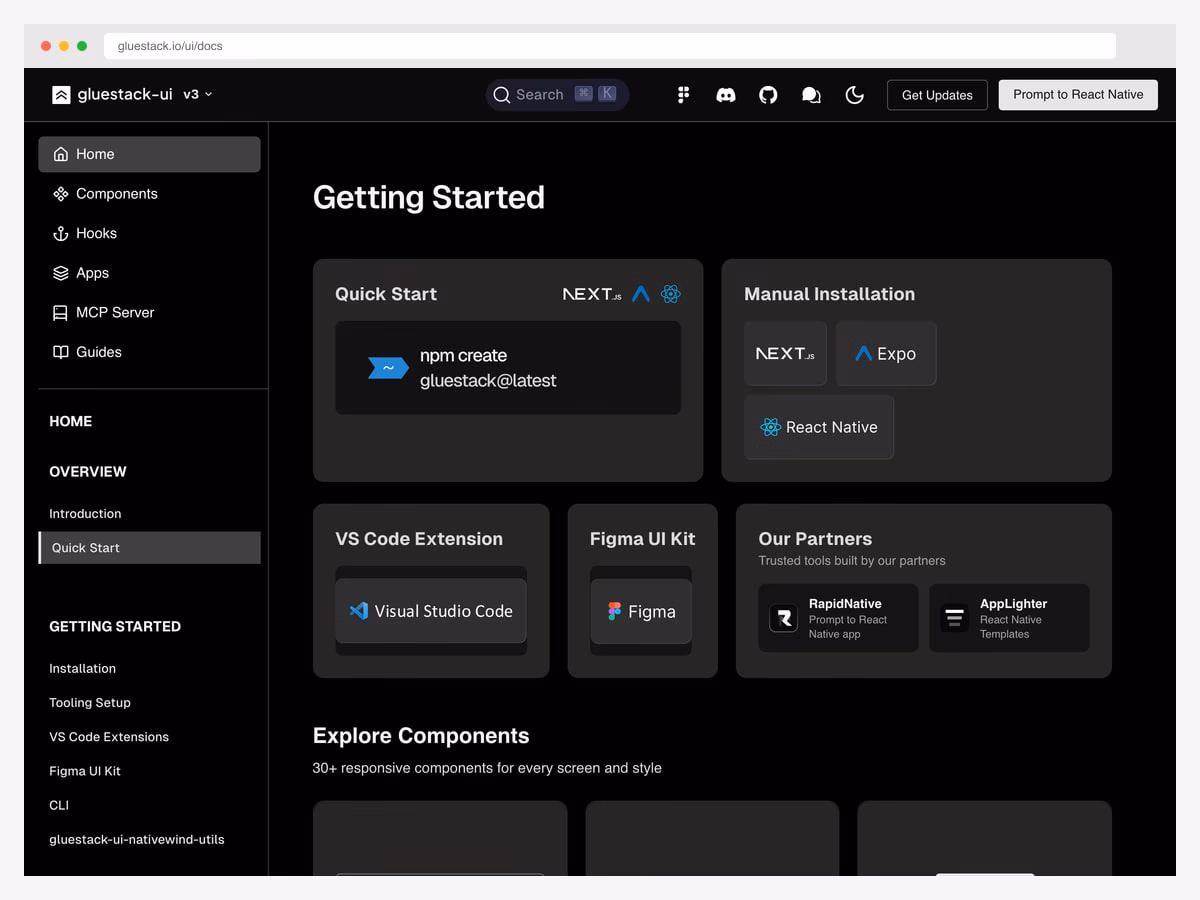Screen dimensions: 1200x900
Task: Click the Hooks anchor icon in sidebar
Action: pyautogui.click(x=60, y=233)
